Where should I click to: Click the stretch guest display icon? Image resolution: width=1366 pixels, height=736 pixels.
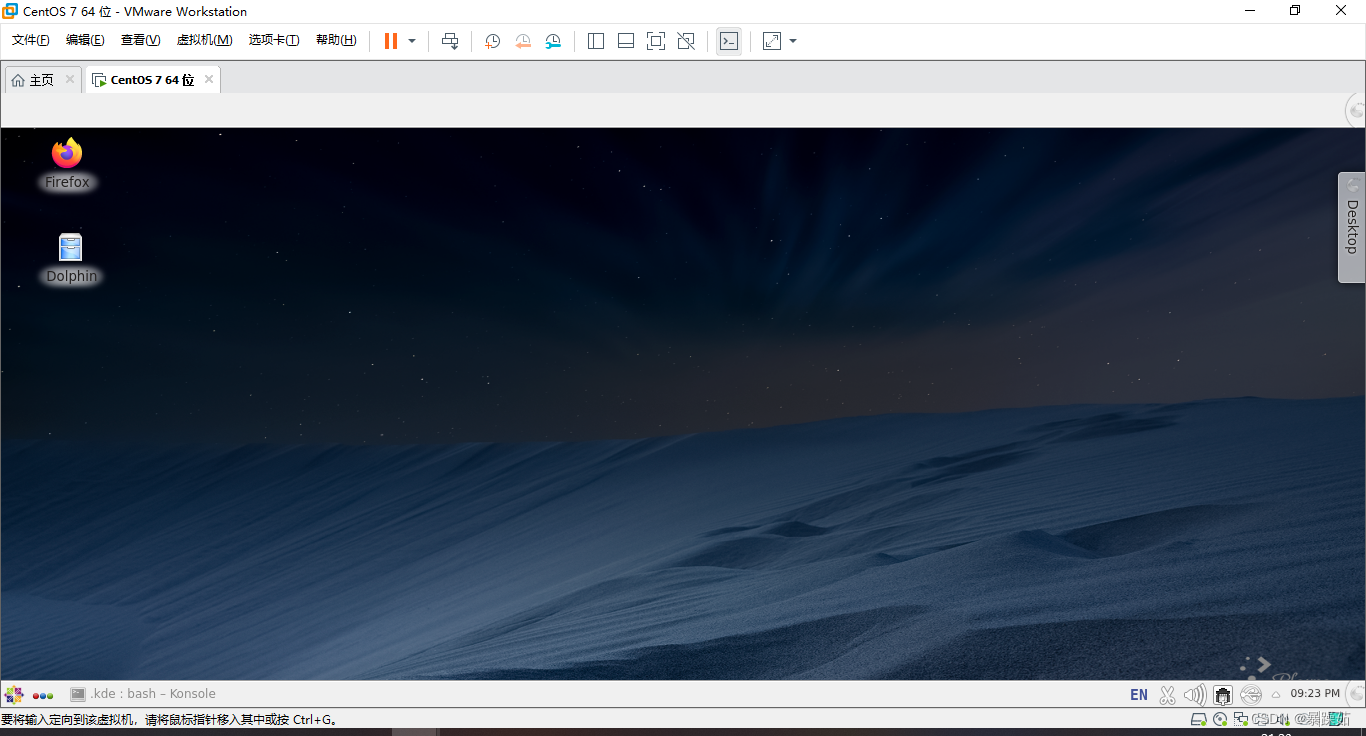pyautogui.click(x=772, y=41)
